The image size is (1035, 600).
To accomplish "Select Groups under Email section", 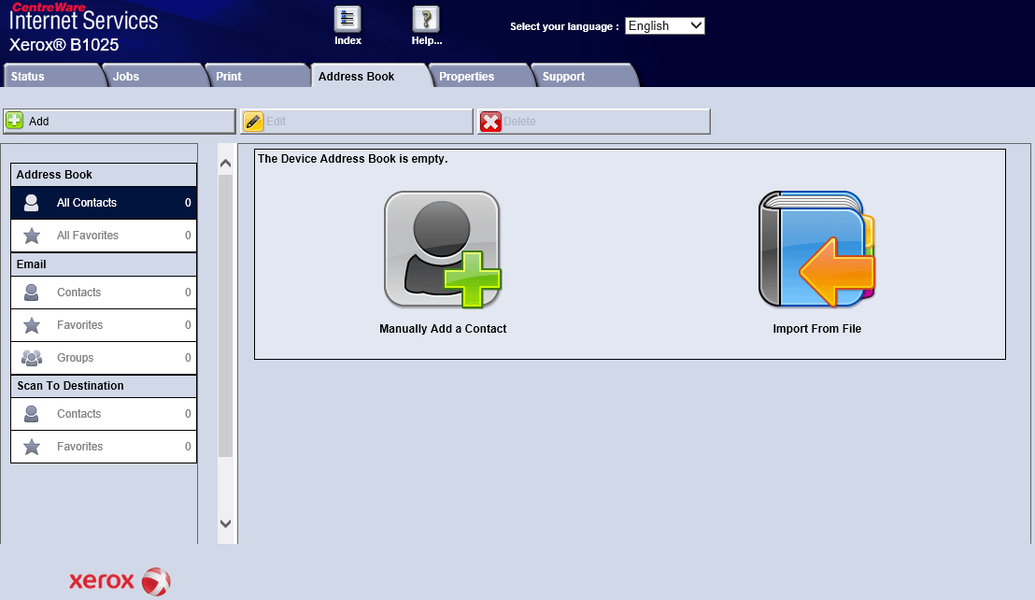I will coord(104,358).
